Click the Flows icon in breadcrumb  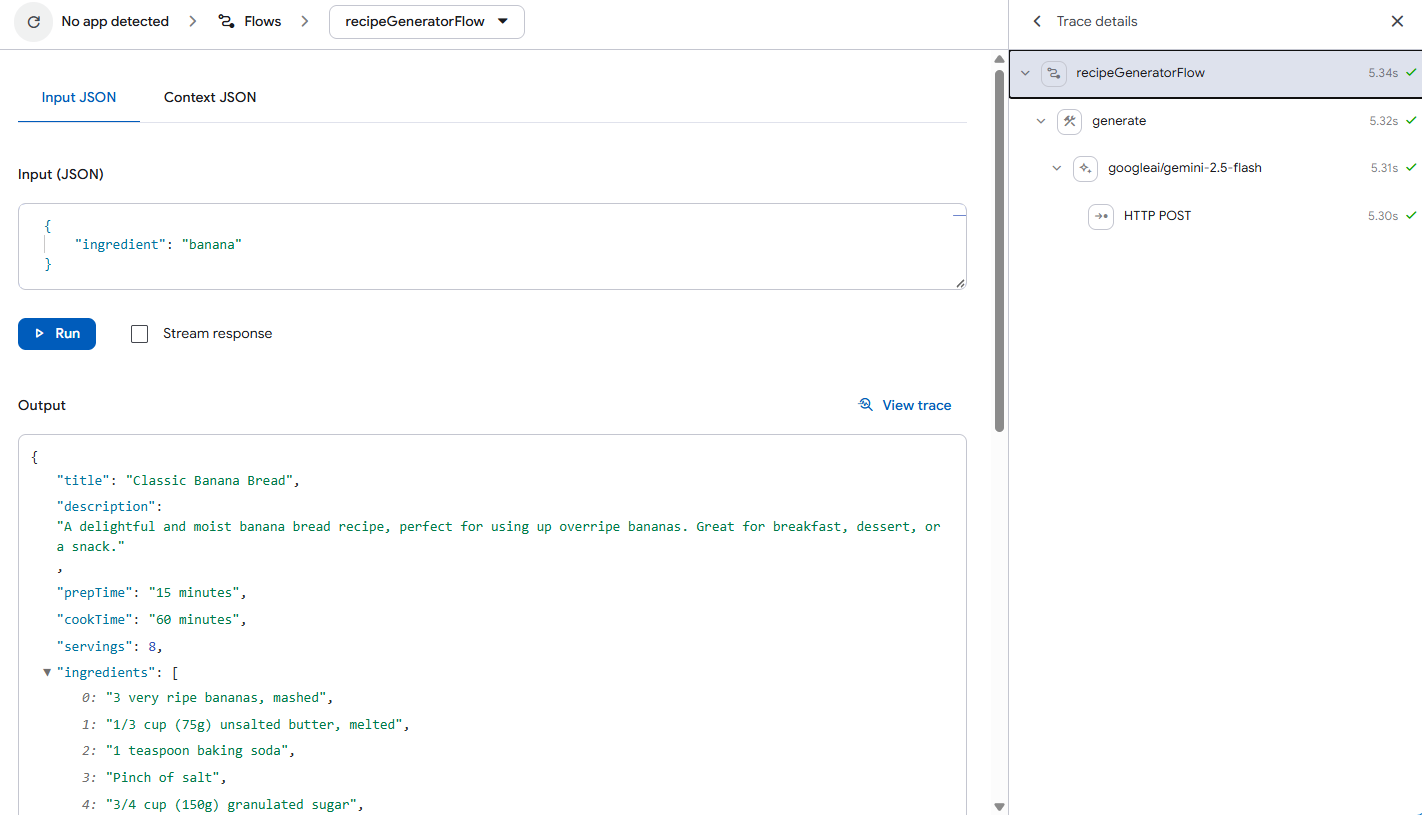227,21
